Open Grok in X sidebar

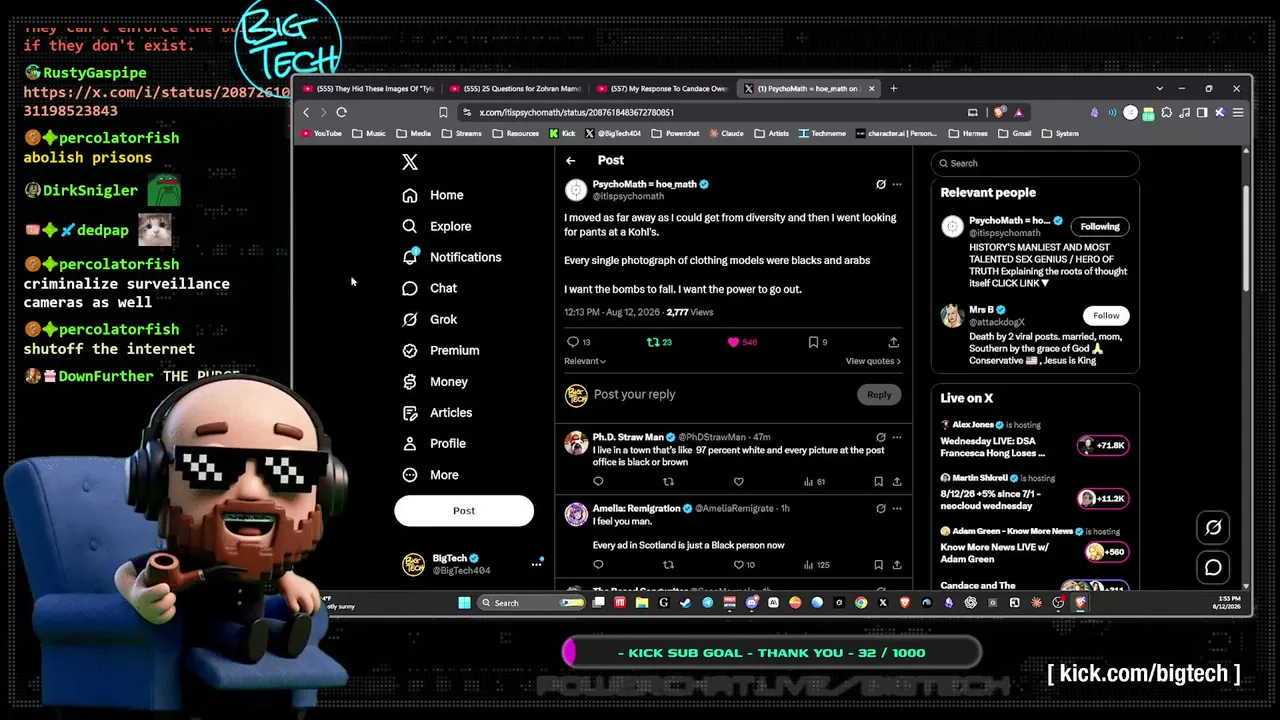(430, 319)
